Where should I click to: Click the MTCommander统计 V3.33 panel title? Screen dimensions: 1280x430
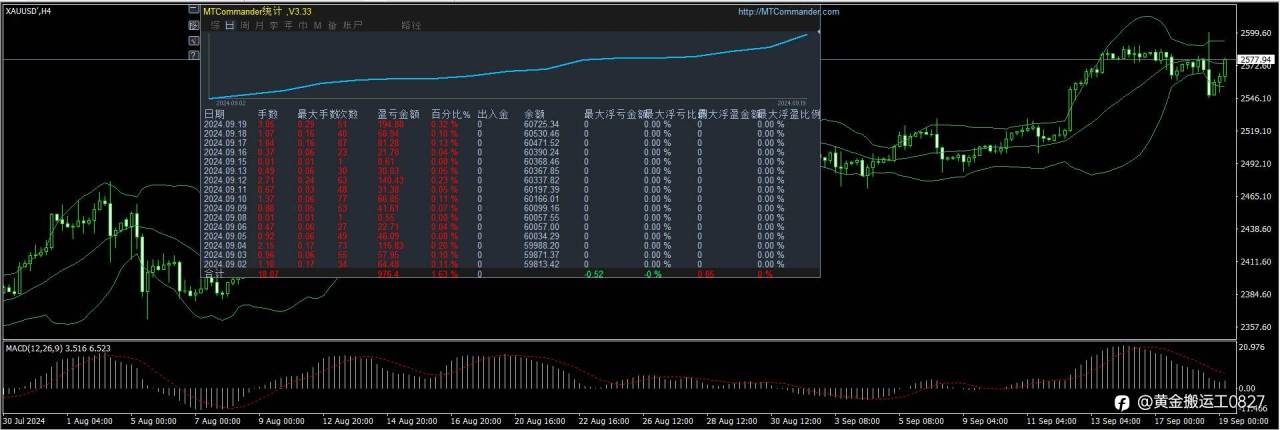point(257,11)
